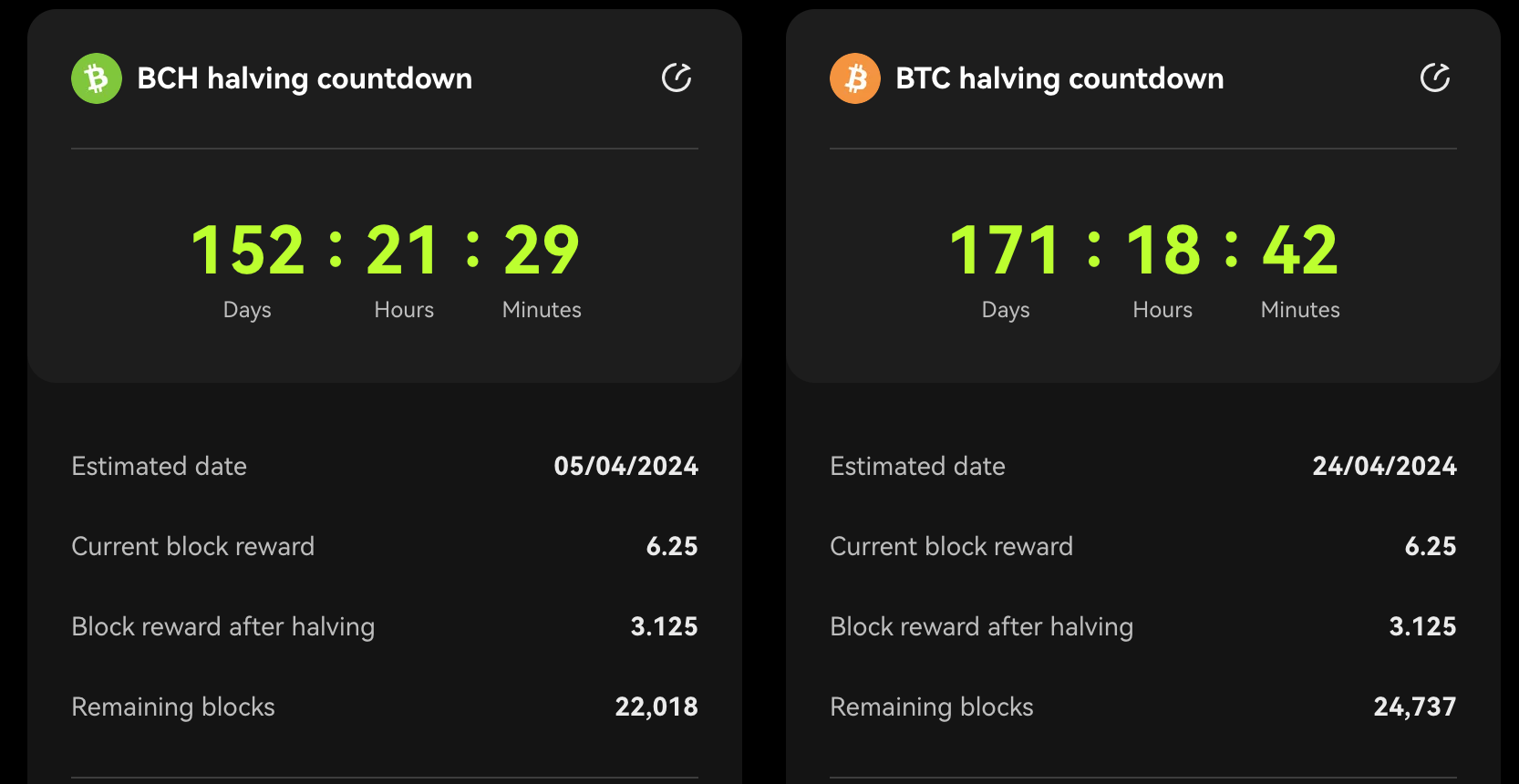Click BTC estimated date 24/04/2024

tap(1385, 467)
